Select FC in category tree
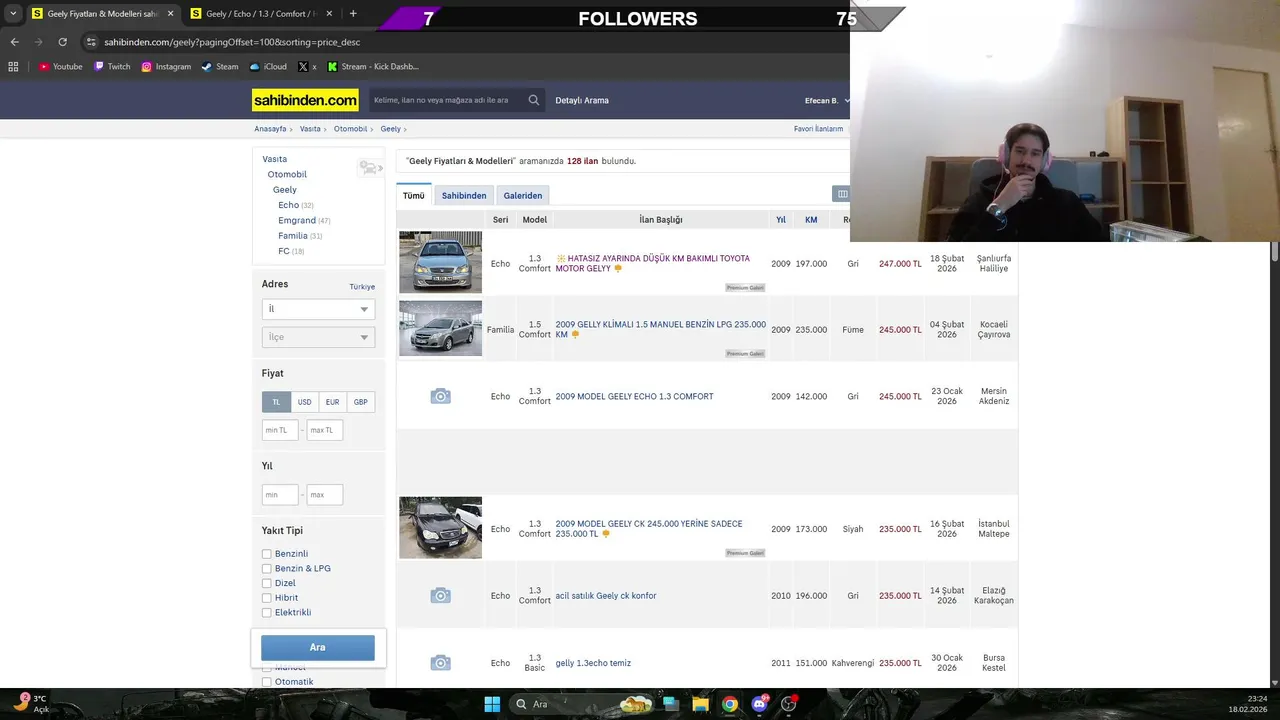The image size is (1280, 720). [x=284, y=251]
